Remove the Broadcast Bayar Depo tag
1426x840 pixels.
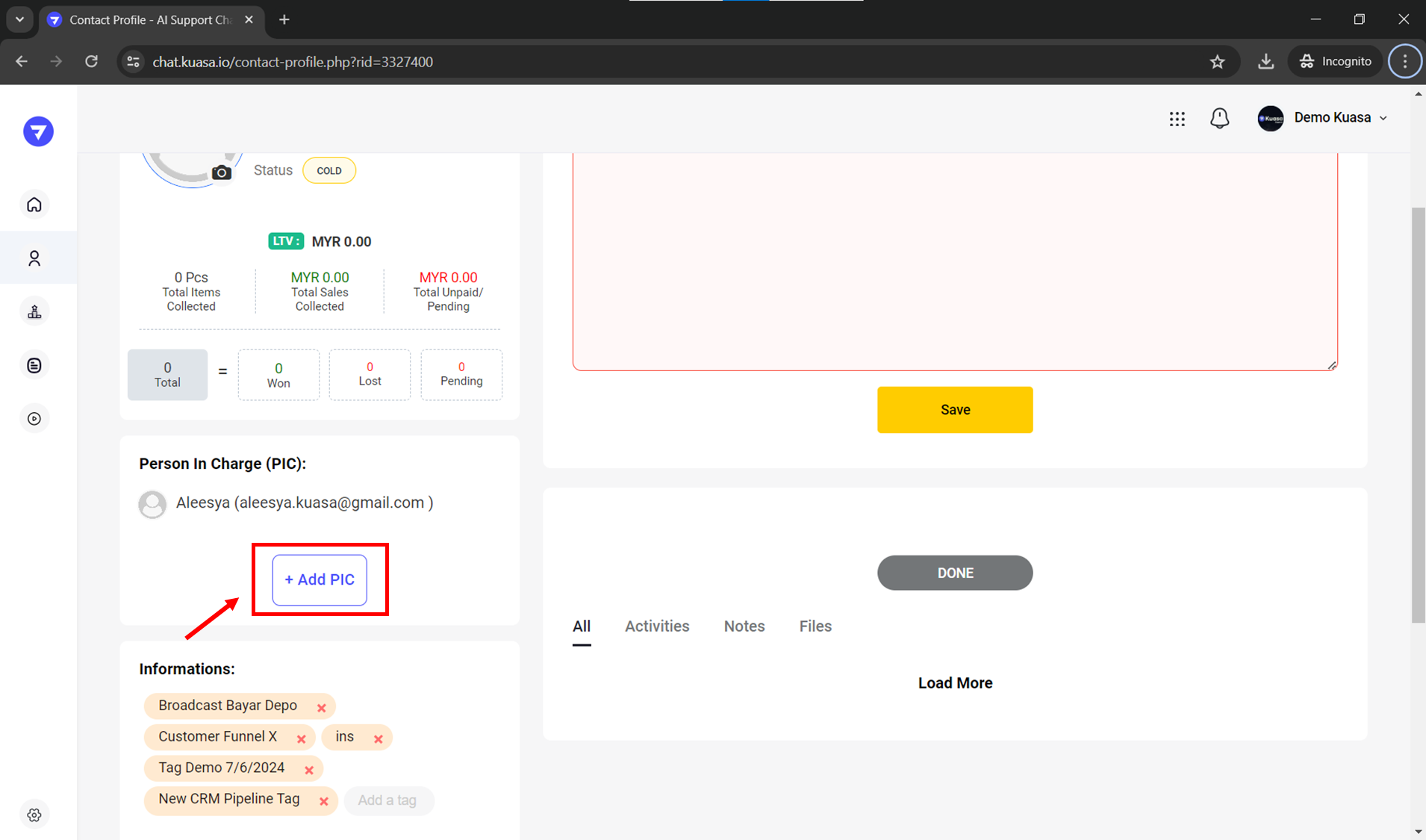coord(322,708)
